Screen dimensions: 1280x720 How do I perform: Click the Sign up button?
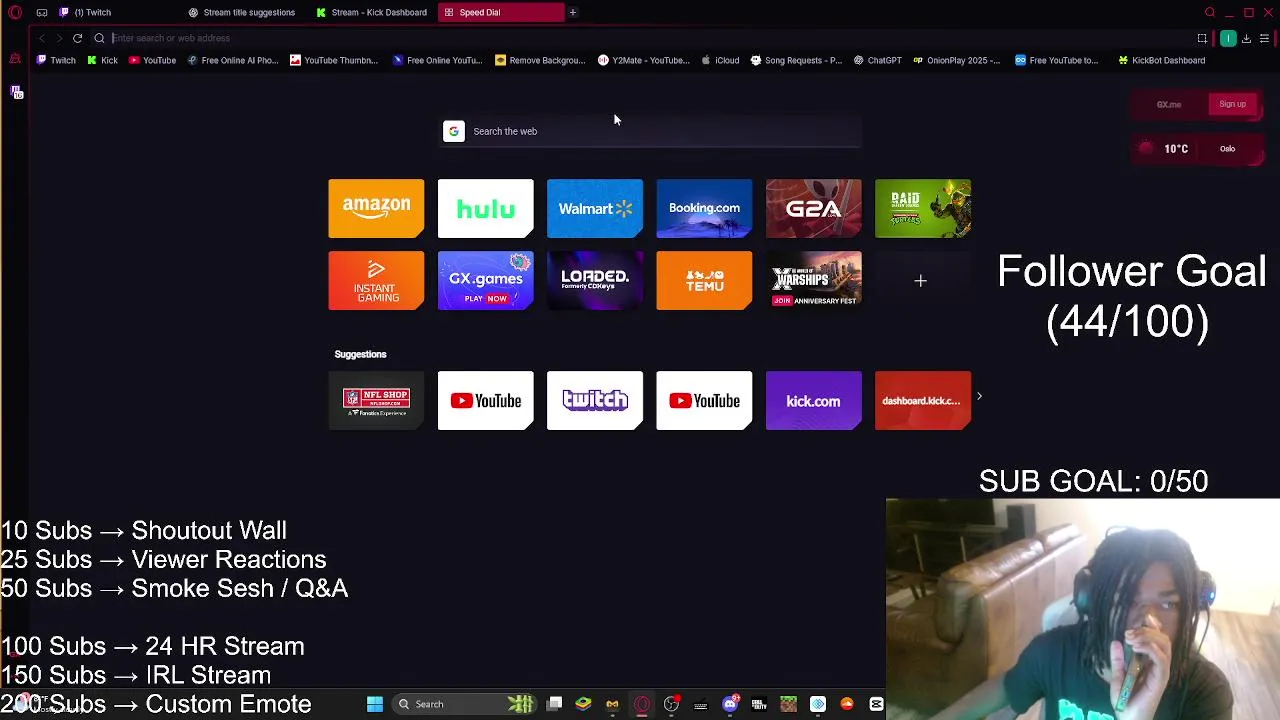pyautogui.click(x=1232, y=104)
